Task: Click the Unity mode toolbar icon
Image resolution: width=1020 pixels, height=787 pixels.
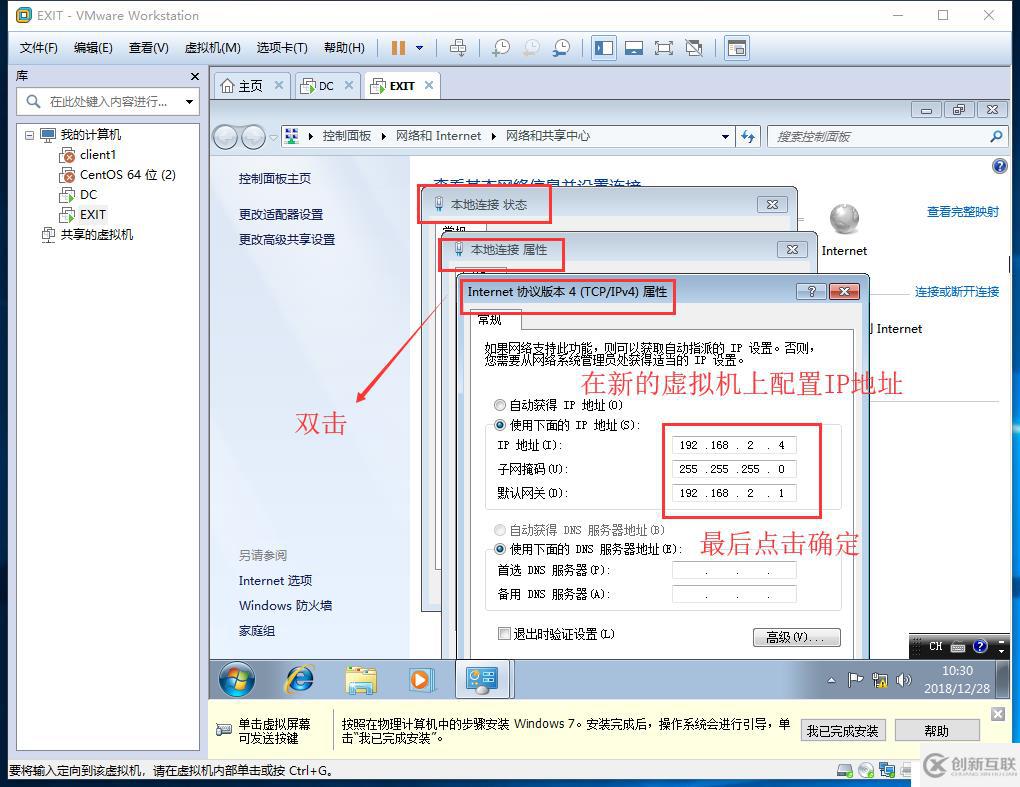Action: point(694,47)
